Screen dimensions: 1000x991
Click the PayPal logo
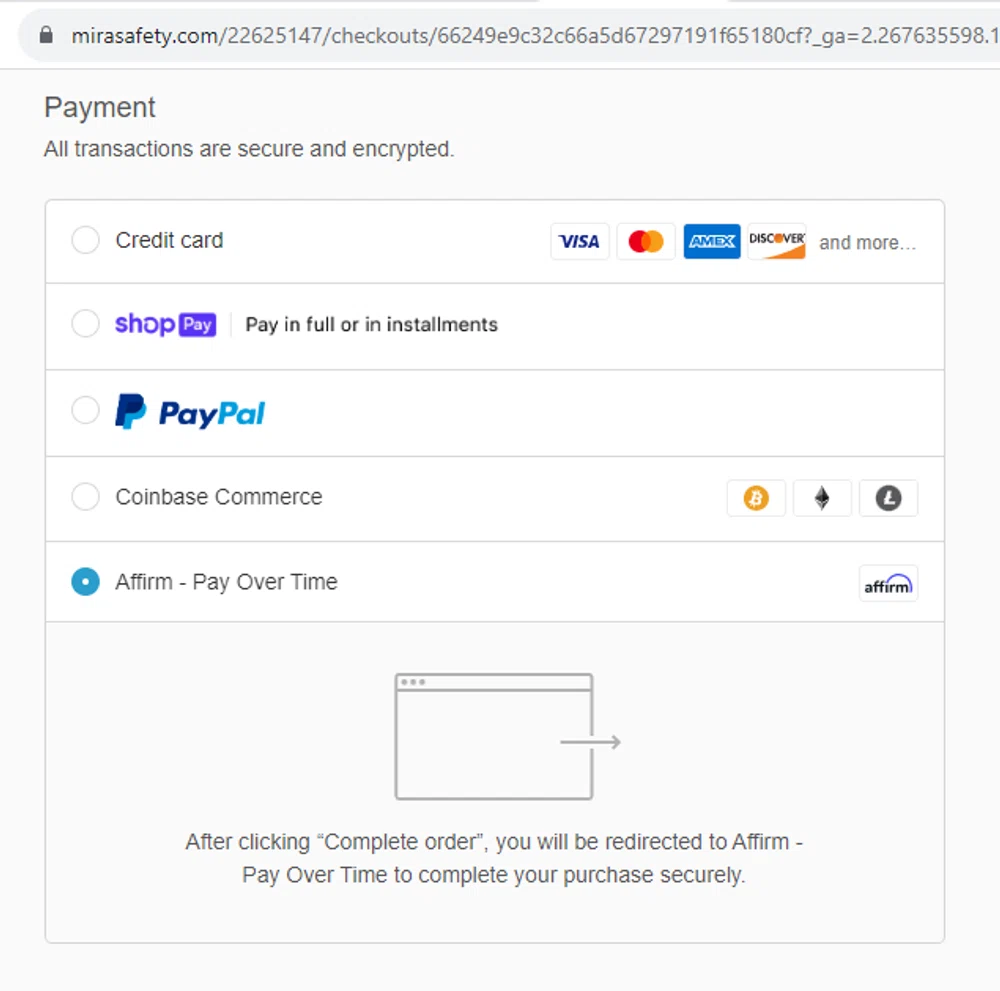[190, 410]
